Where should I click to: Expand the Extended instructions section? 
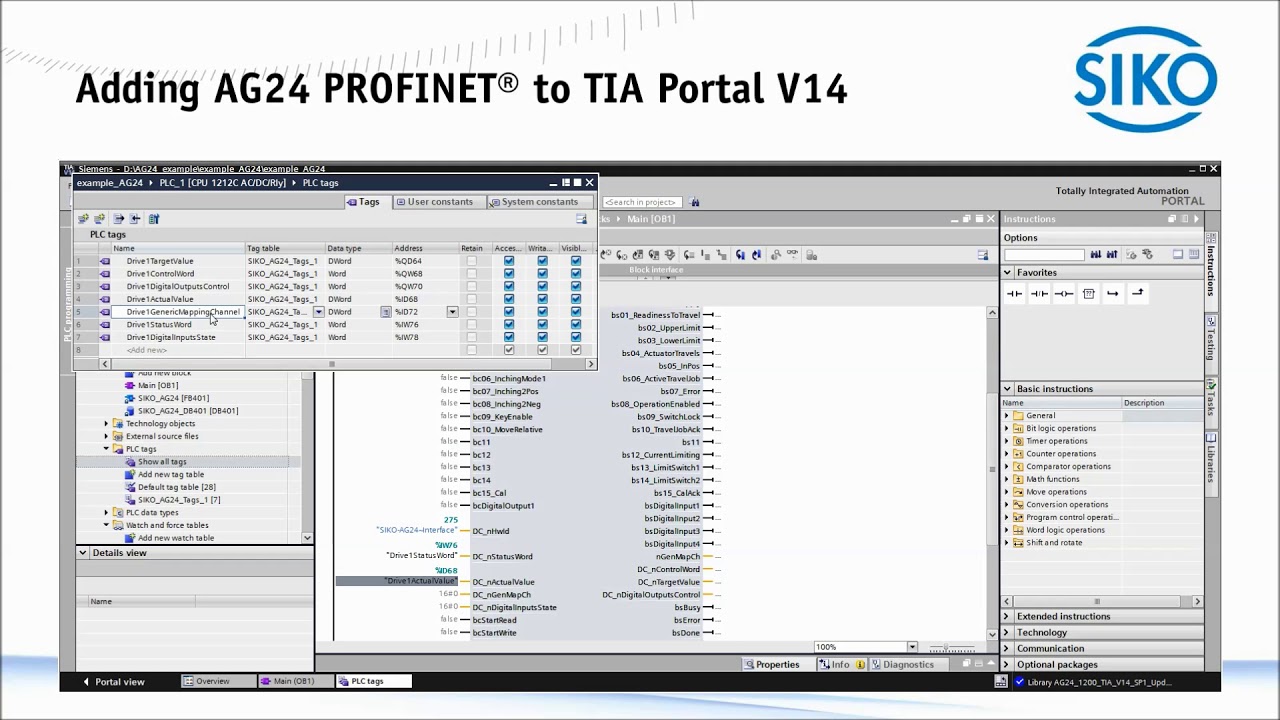click(x=1008, y=616)
